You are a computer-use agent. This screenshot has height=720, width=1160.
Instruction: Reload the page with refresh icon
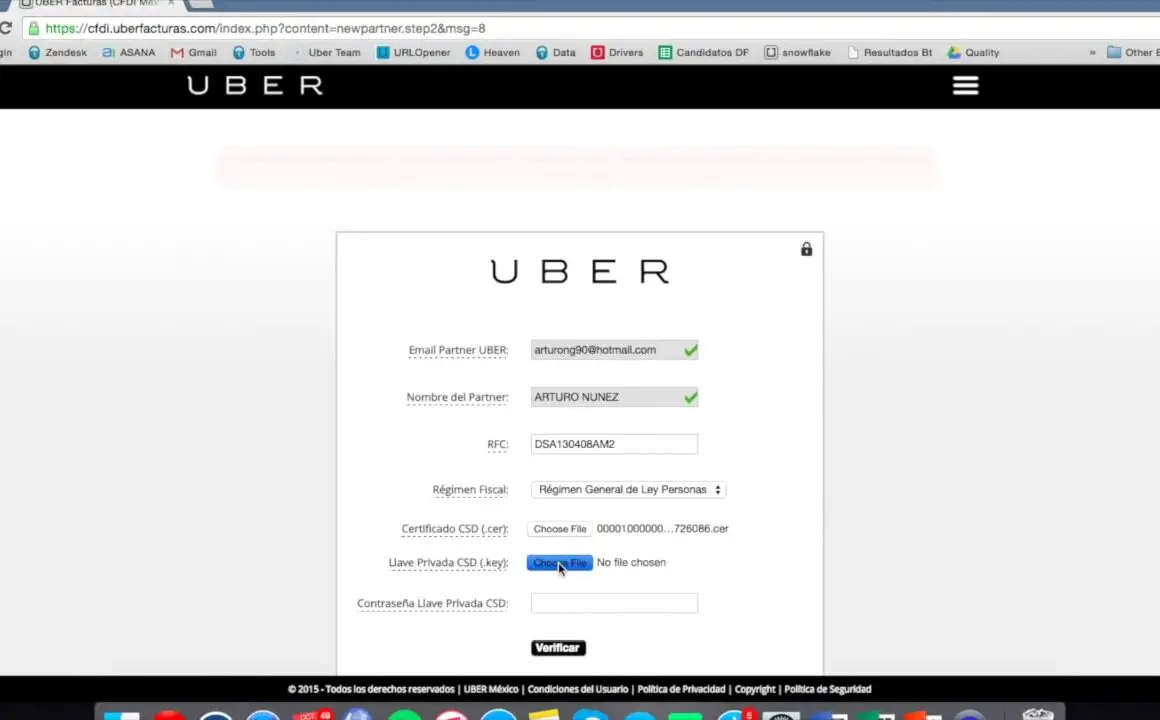[x=5, y=28]
